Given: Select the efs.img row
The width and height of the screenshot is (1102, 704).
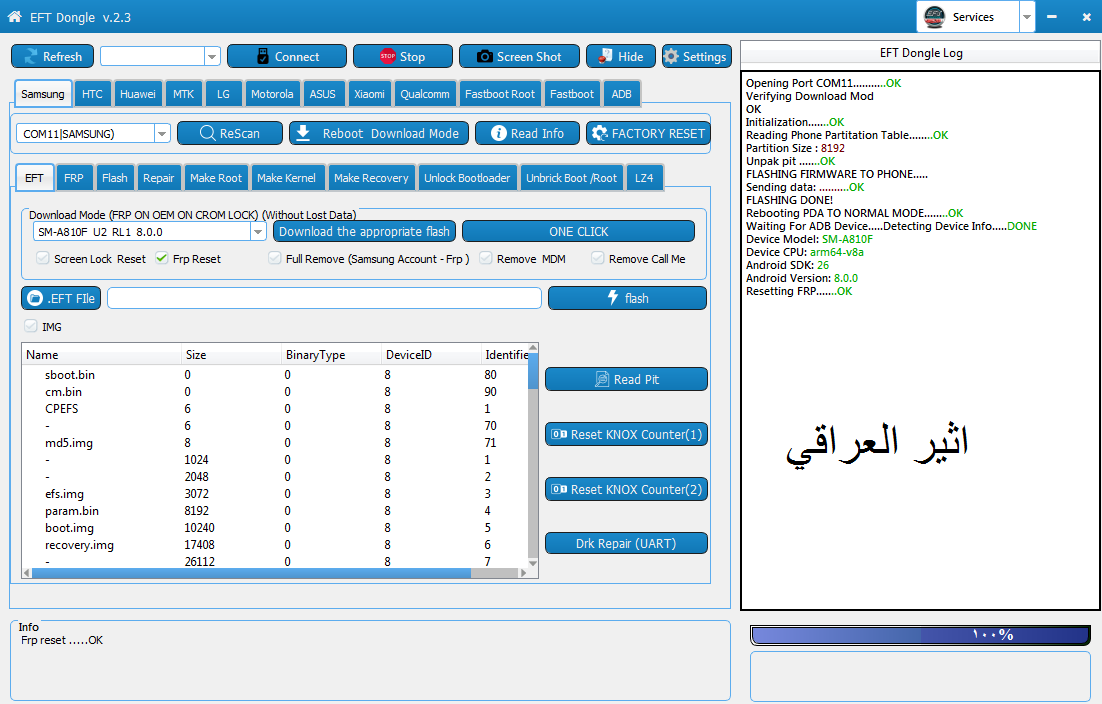Looking at the screenshot, I should (x=275, y=493).
